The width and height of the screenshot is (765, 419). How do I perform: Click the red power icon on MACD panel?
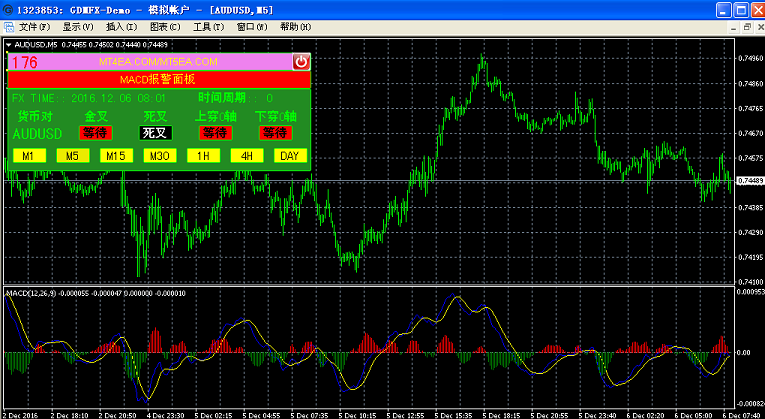(x=302, y=62)
